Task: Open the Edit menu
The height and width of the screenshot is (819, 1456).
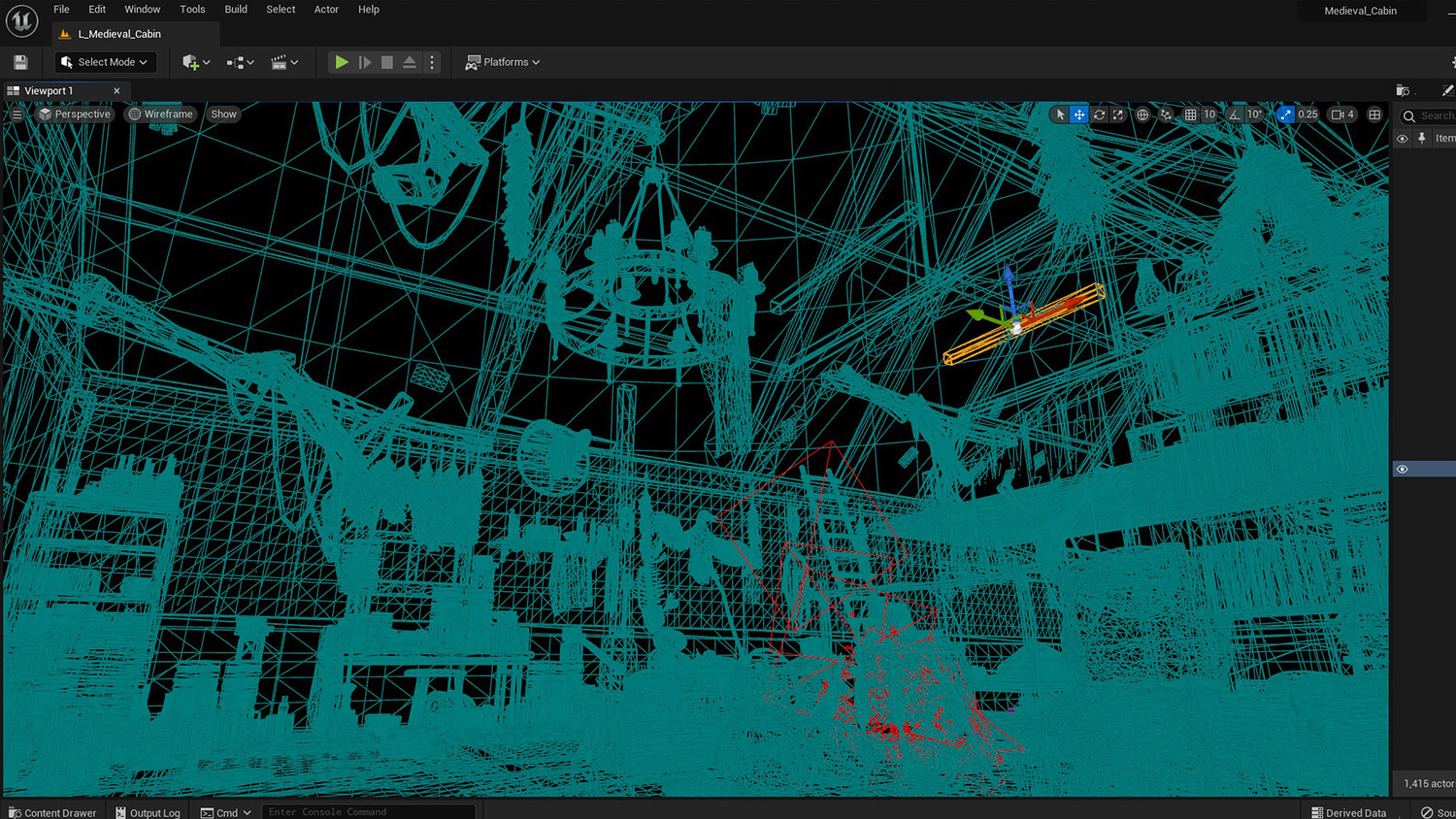Action: click(97, 10)
